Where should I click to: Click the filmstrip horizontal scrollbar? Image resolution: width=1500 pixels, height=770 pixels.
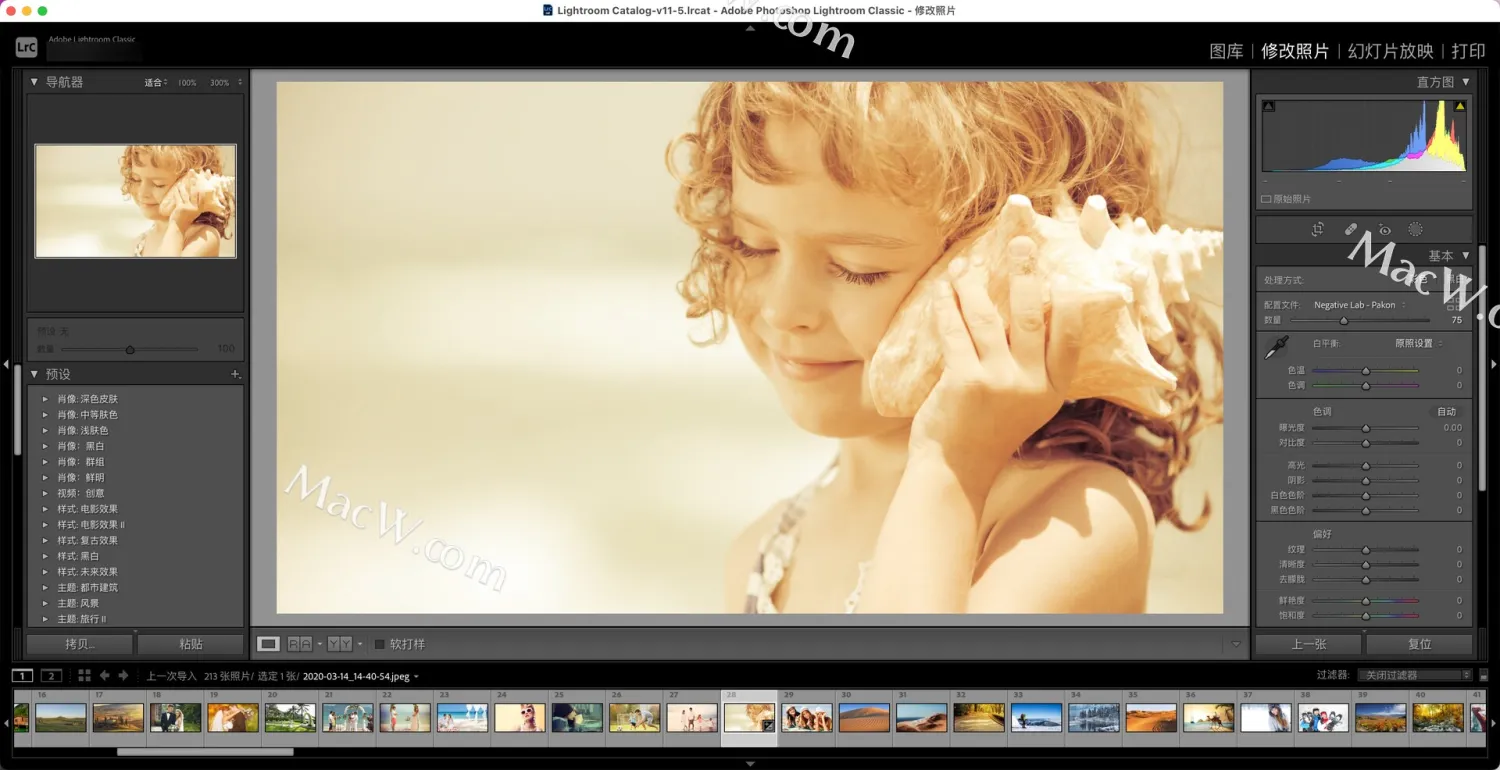click(205, 751)
